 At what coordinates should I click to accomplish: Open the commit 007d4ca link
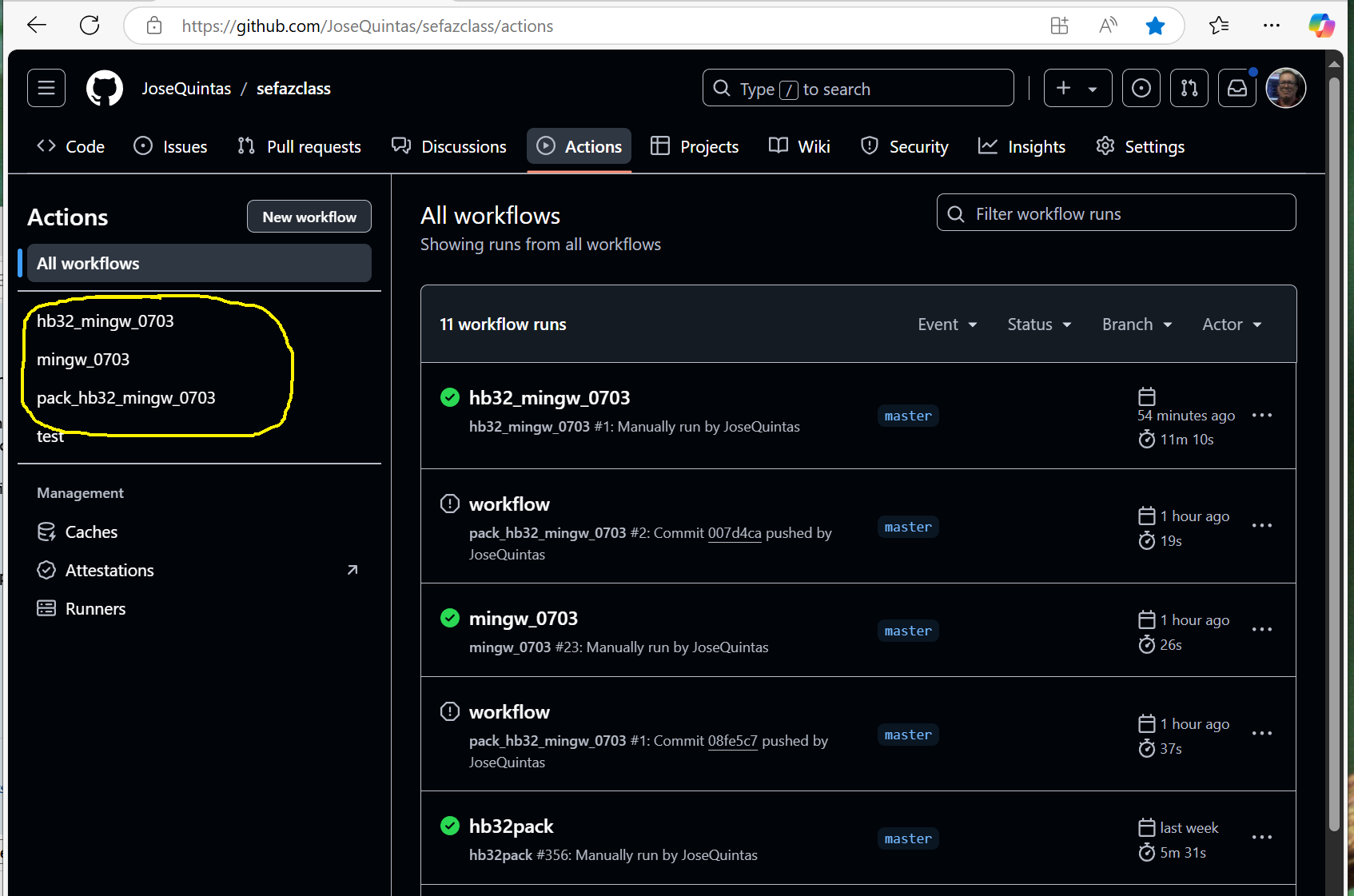[x=735, y=533]
